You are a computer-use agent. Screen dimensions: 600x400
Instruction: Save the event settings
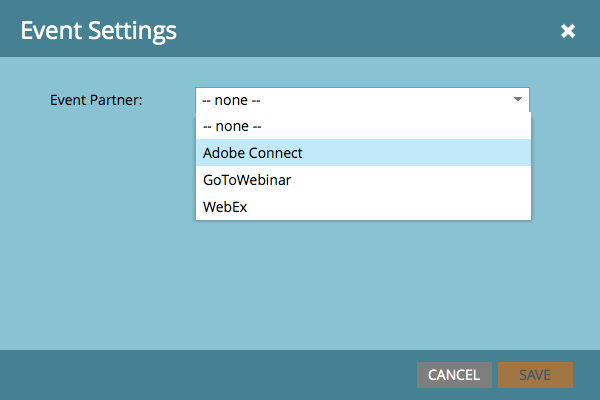[x=535, y=375]
